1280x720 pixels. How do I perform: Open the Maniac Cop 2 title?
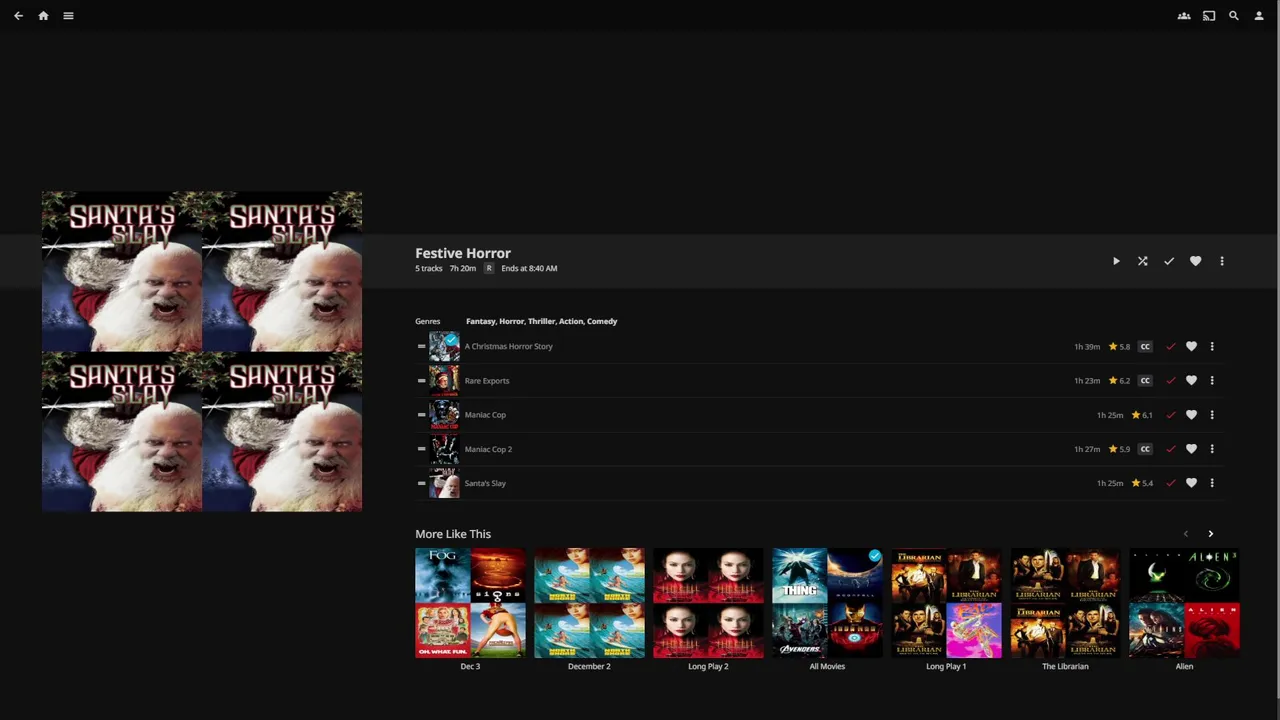(x=488, y=449)
